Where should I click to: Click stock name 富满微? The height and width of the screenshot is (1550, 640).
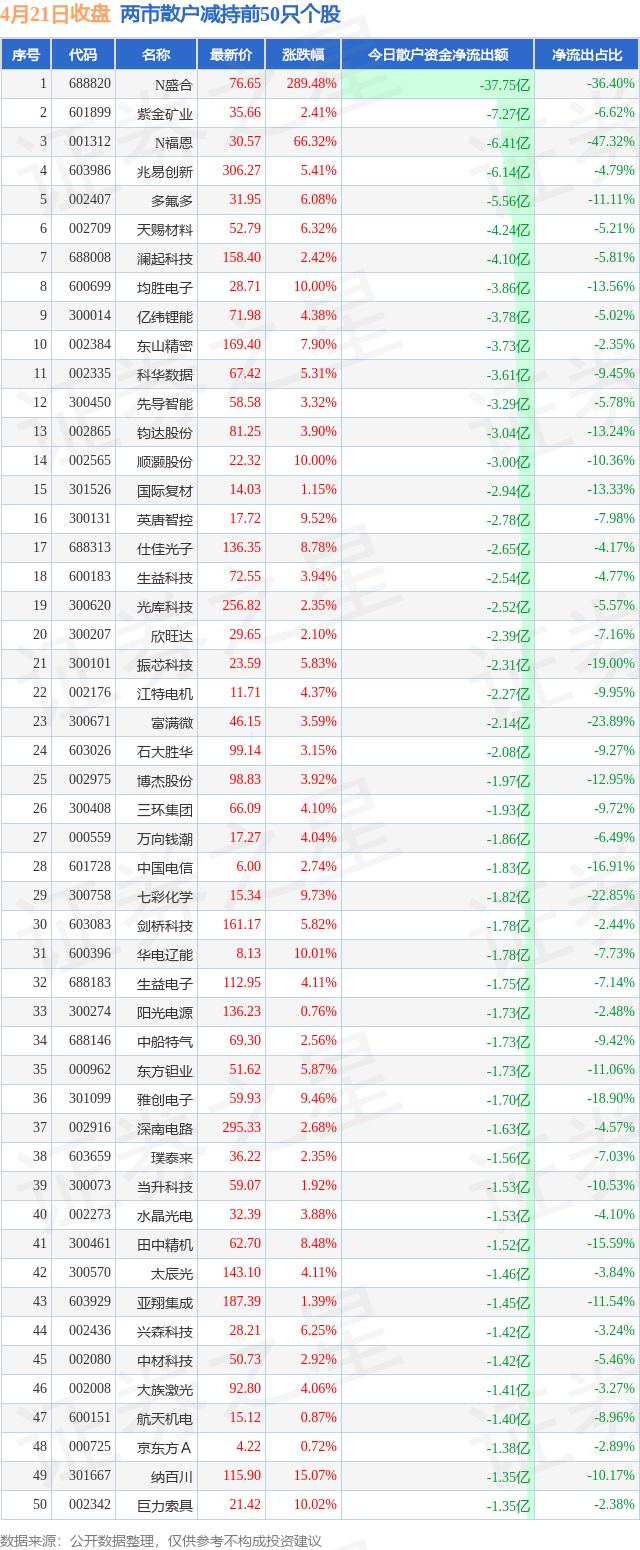click(172, 722)
